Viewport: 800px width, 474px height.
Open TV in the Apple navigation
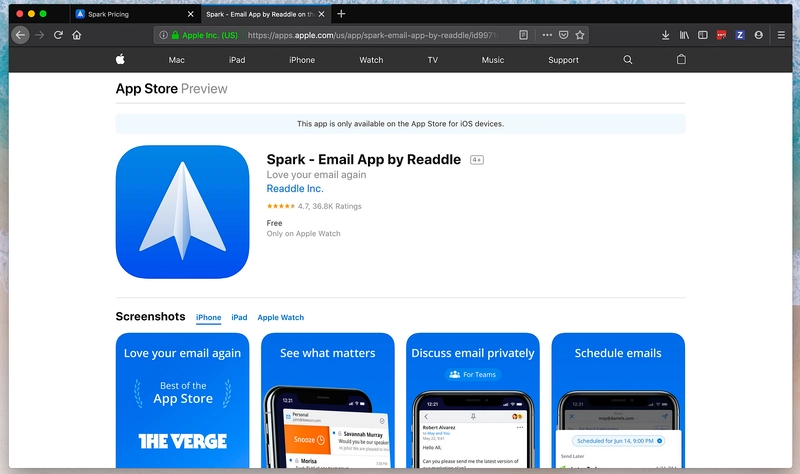433,60
